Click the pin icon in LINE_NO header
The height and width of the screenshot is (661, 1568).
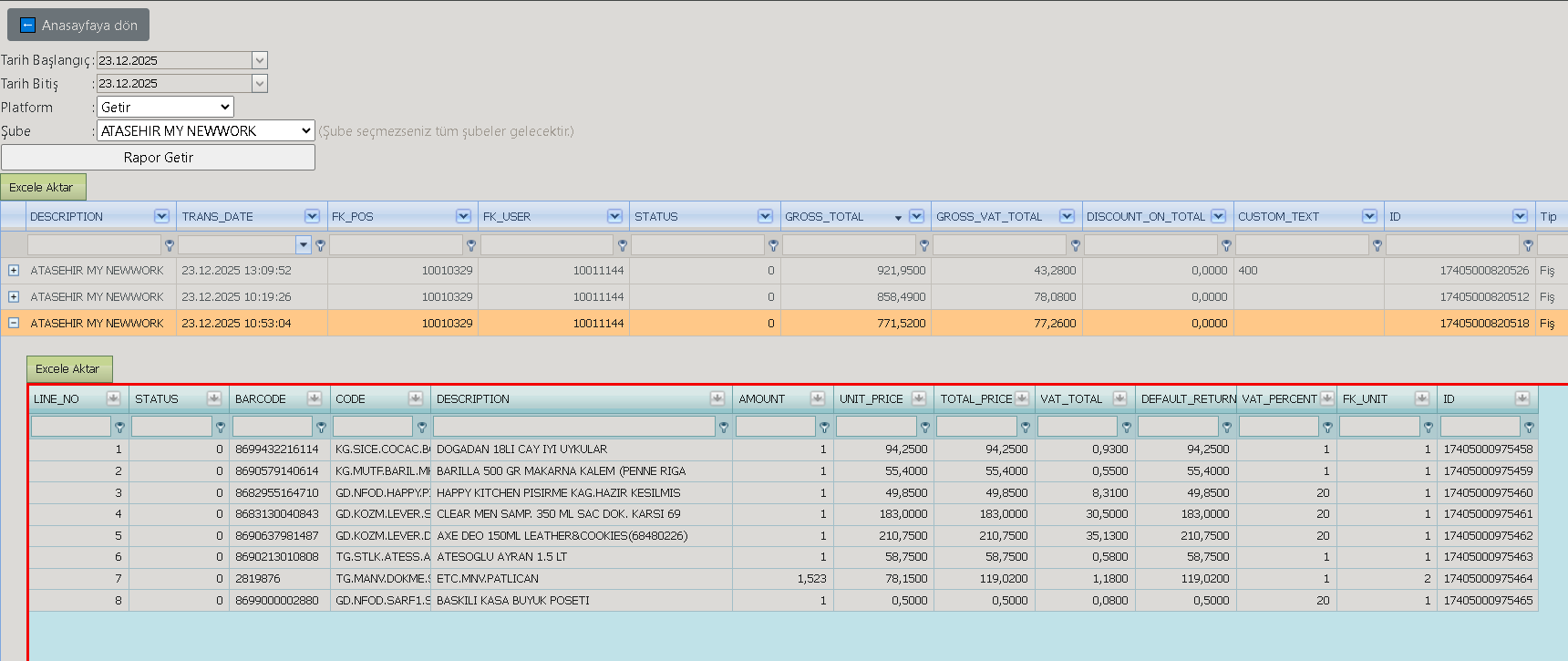click(113, 398)
